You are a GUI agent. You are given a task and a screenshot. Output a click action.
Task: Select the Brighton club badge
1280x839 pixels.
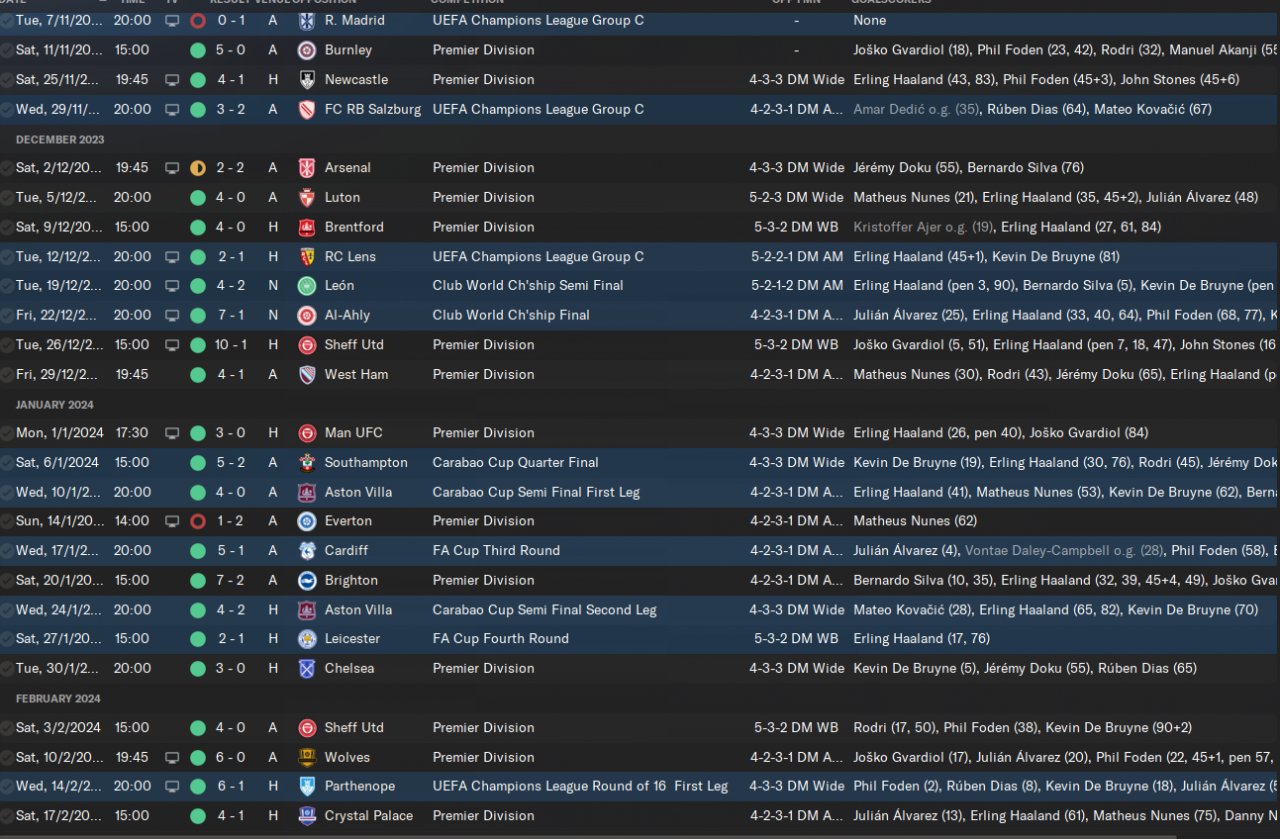307,580
